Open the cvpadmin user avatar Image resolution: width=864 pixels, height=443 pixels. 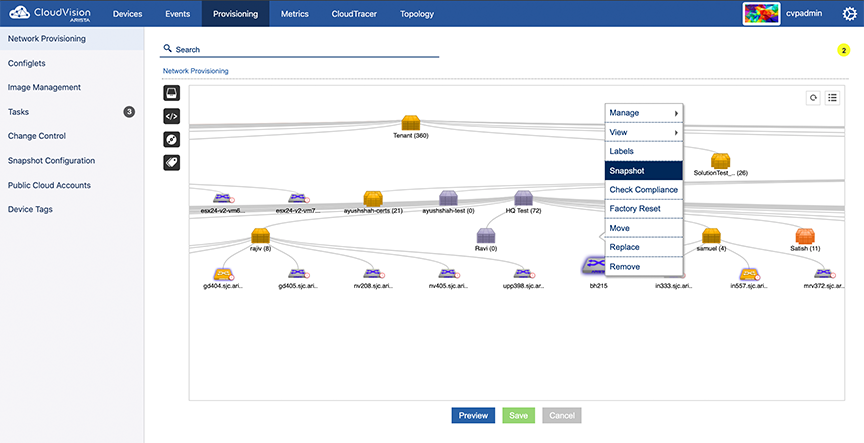click(761, 13)
